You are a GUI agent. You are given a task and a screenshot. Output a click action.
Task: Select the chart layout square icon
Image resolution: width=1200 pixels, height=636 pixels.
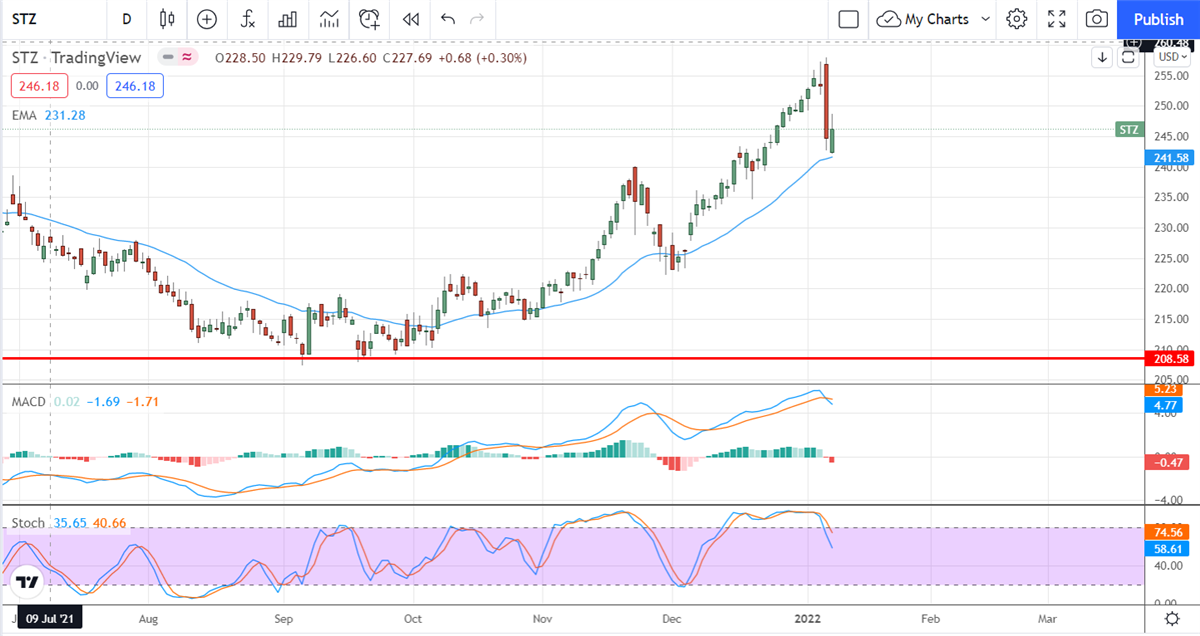click(849, 19)
